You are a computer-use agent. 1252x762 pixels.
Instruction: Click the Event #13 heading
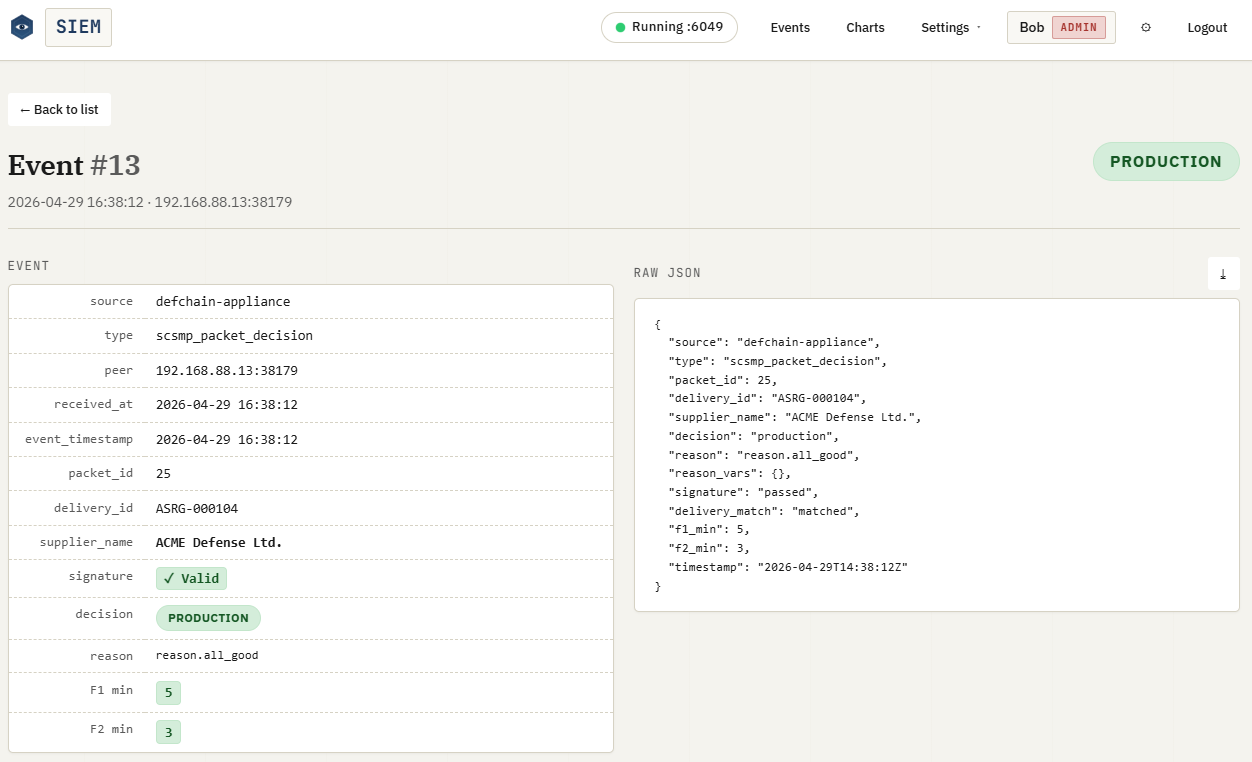pyautogui.click(x=74, y=165)
